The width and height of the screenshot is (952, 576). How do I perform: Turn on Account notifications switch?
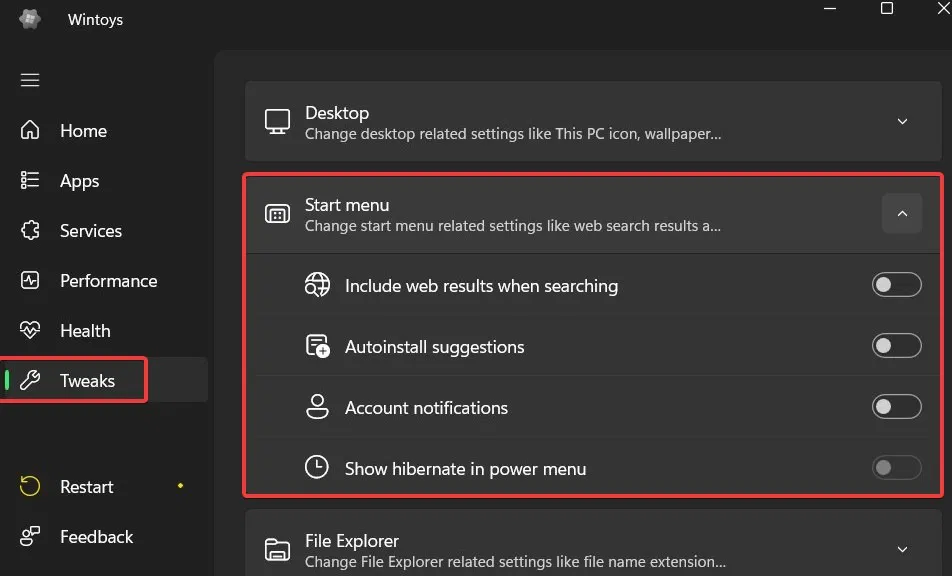pos(896,408)
